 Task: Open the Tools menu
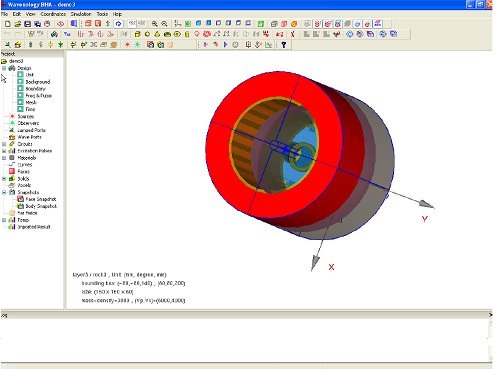102,14
